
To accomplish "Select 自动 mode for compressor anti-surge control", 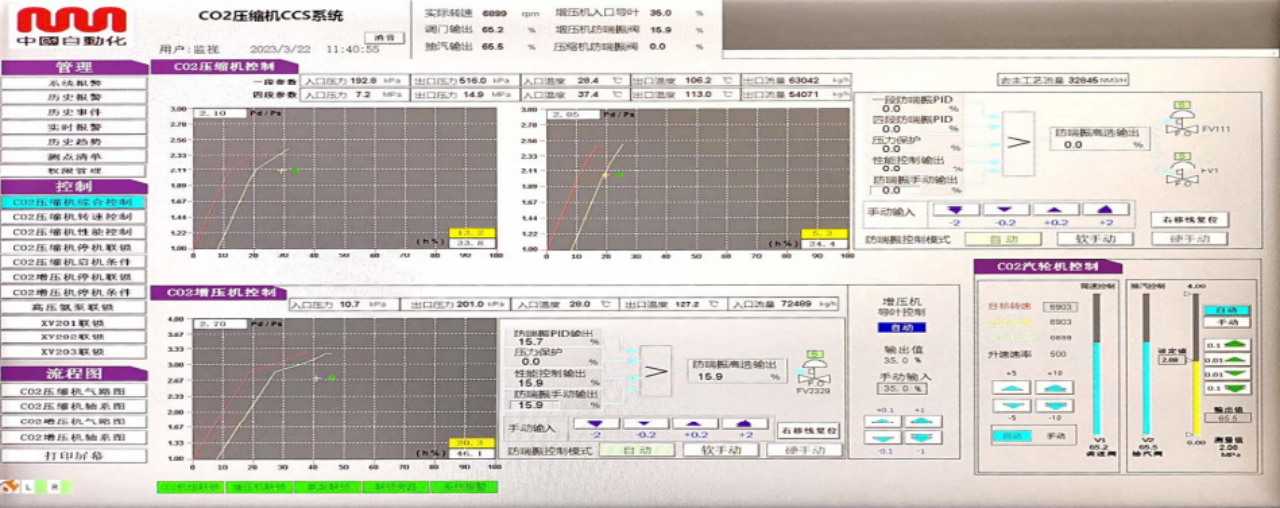I will (x=1001, y=239).
